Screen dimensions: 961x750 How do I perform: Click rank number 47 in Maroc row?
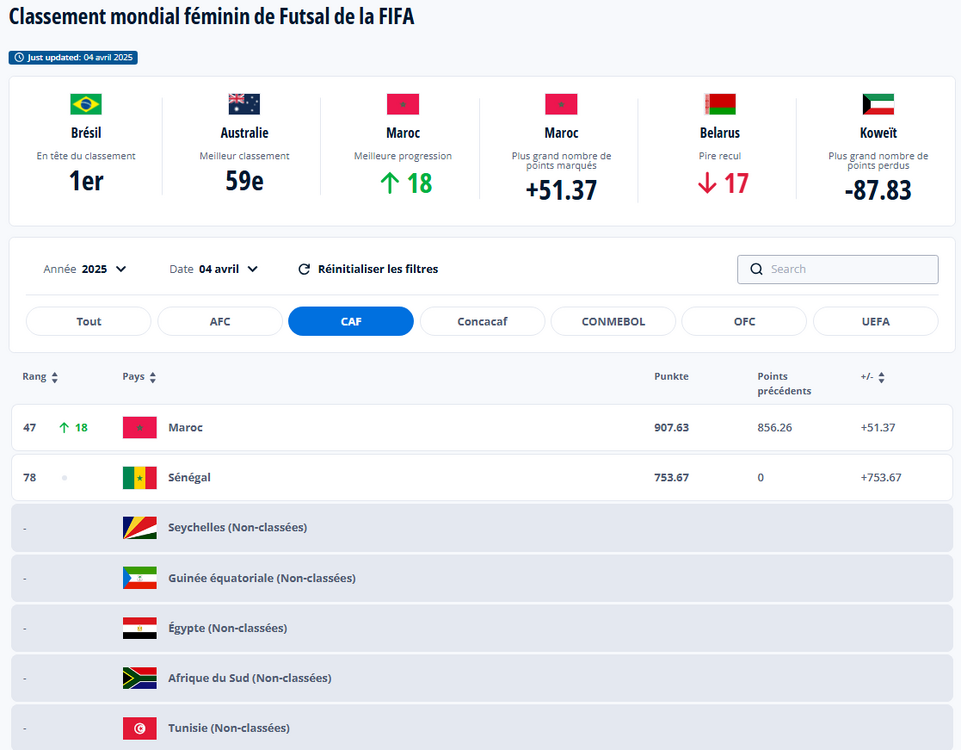click(x=29, y=428)
